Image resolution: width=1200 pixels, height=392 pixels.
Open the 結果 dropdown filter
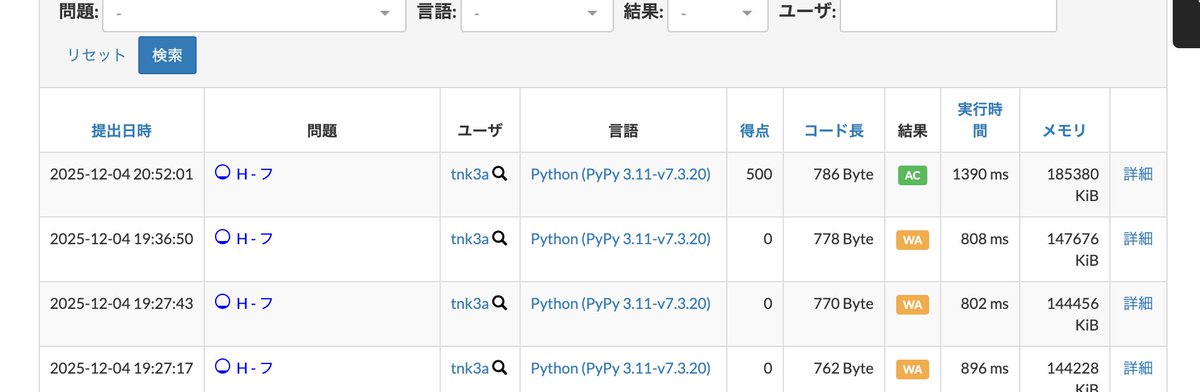tap(717, 13)
